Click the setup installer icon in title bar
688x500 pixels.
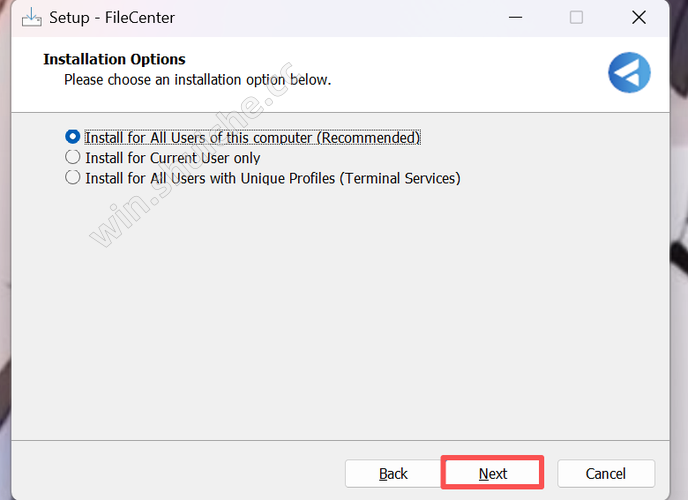pos(30,17)
